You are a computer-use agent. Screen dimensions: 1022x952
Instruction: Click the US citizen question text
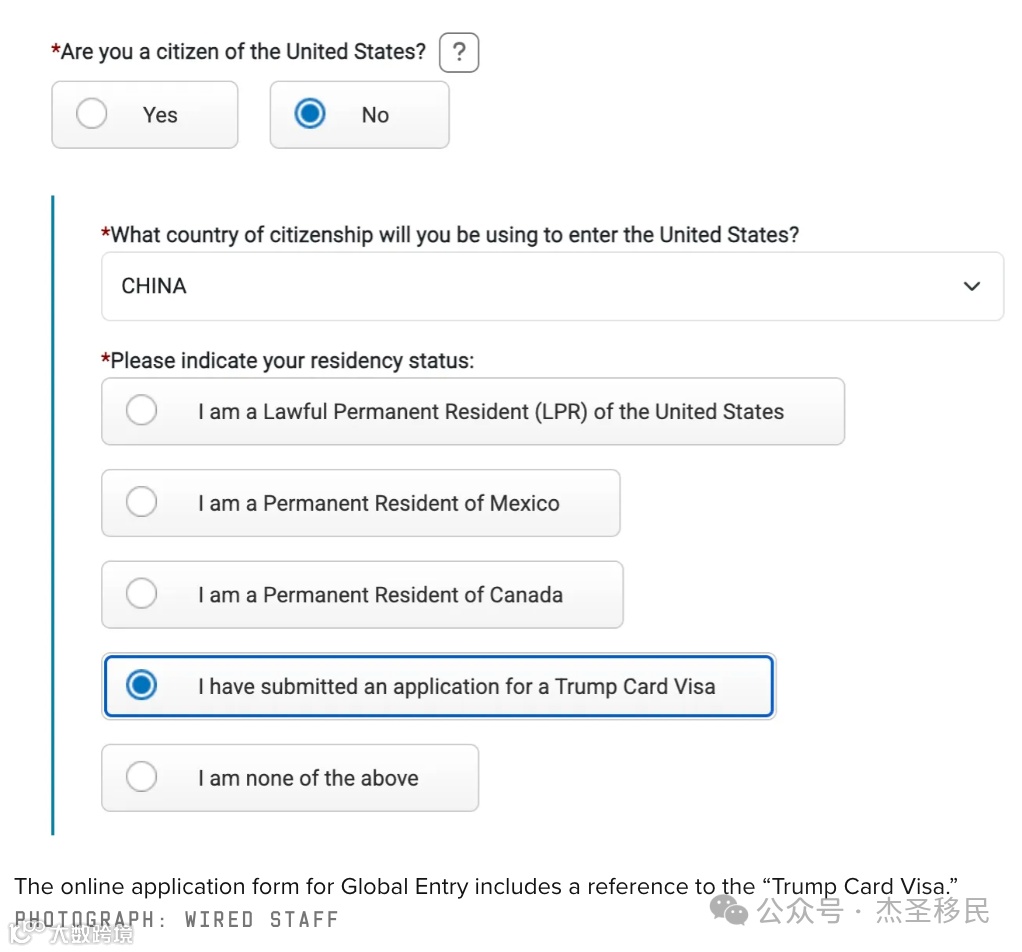pos(243,51)
